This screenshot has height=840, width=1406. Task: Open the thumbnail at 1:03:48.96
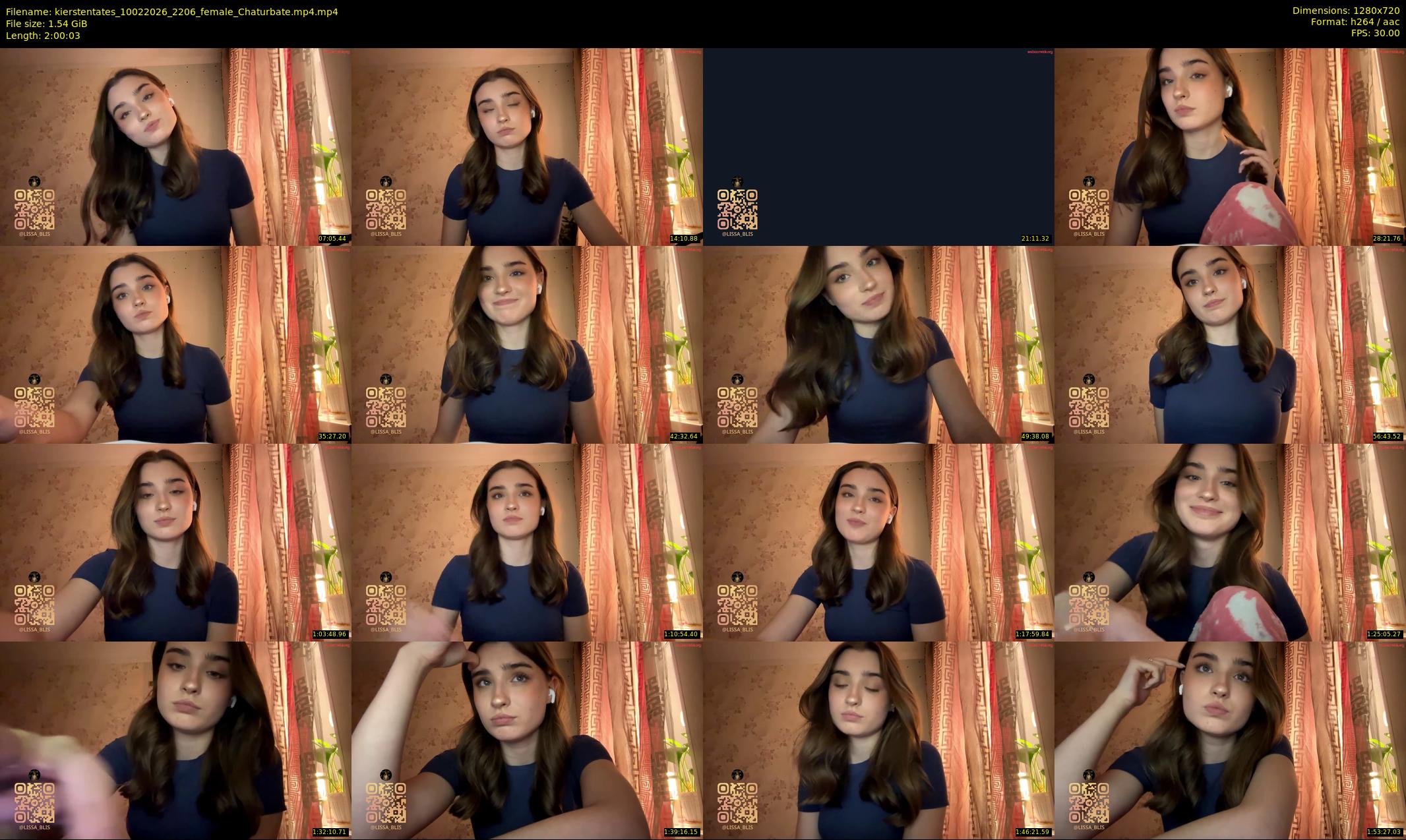click(175, 542)
